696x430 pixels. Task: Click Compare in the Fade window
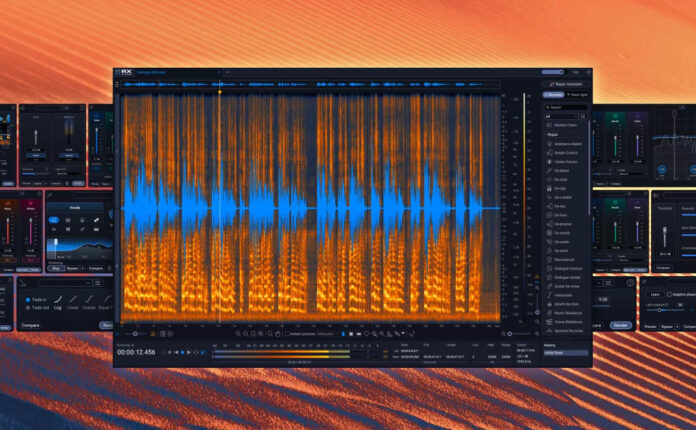[x=31, y=325]
